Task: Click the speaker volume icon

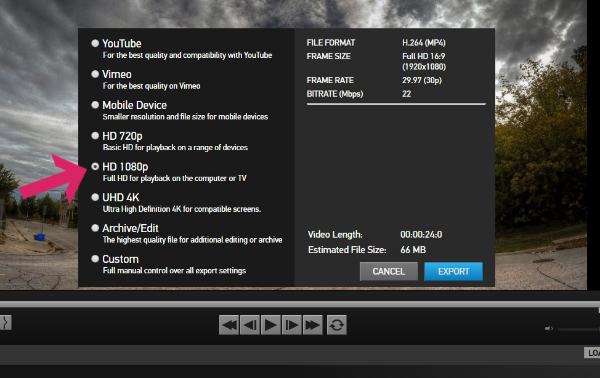Action: [549, 328]
